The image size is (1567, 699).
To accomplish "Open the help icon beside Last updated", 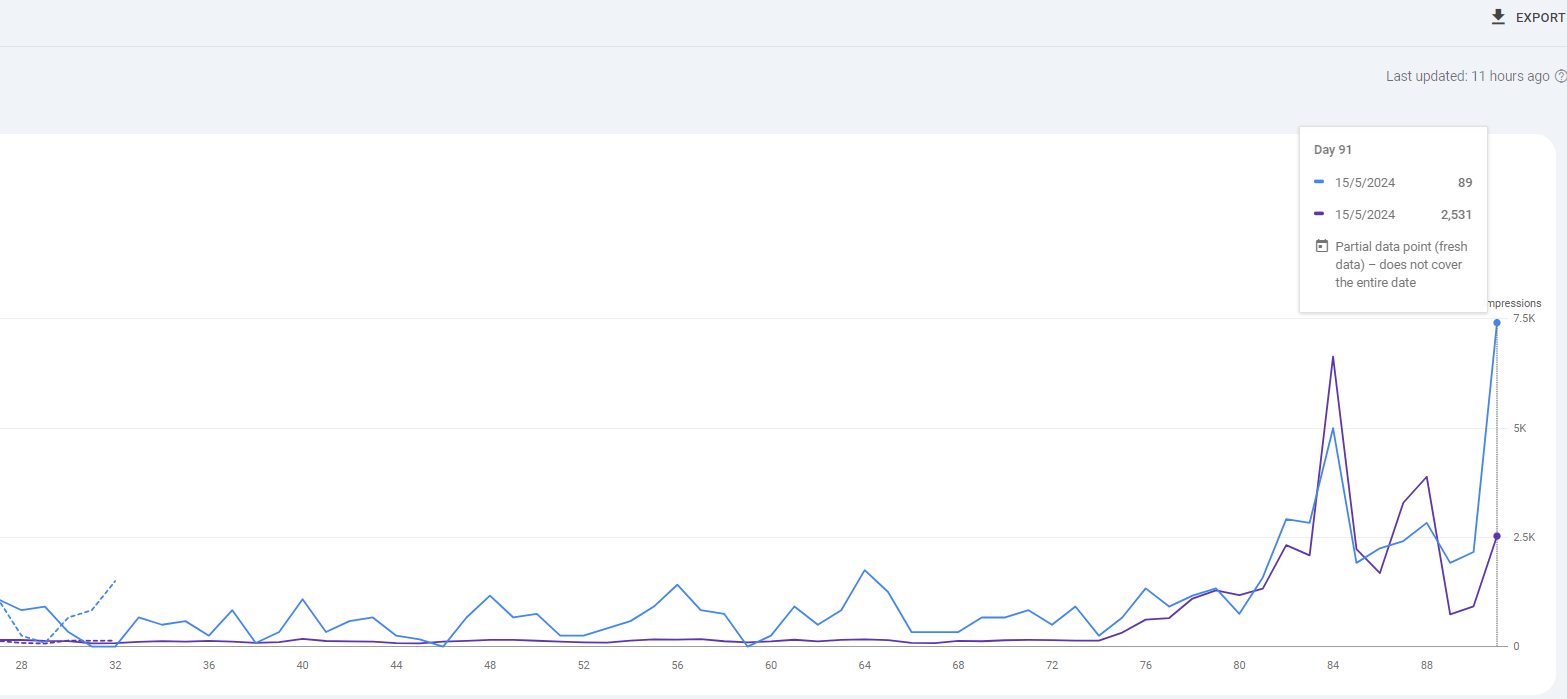I will click(1560, 76).
